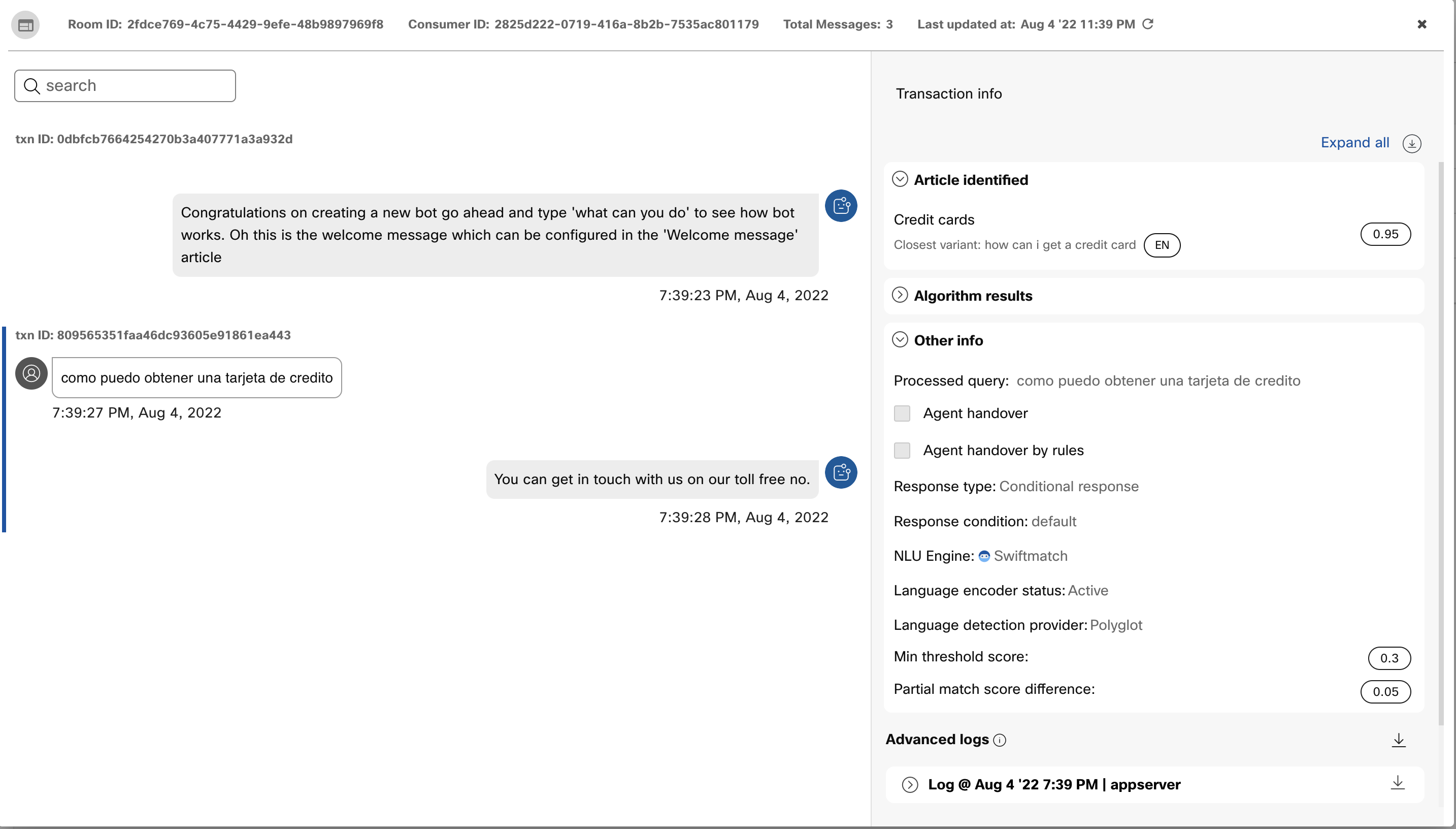Click the transaction info panel scrollbar
1456x829 pixels.
1441,444
